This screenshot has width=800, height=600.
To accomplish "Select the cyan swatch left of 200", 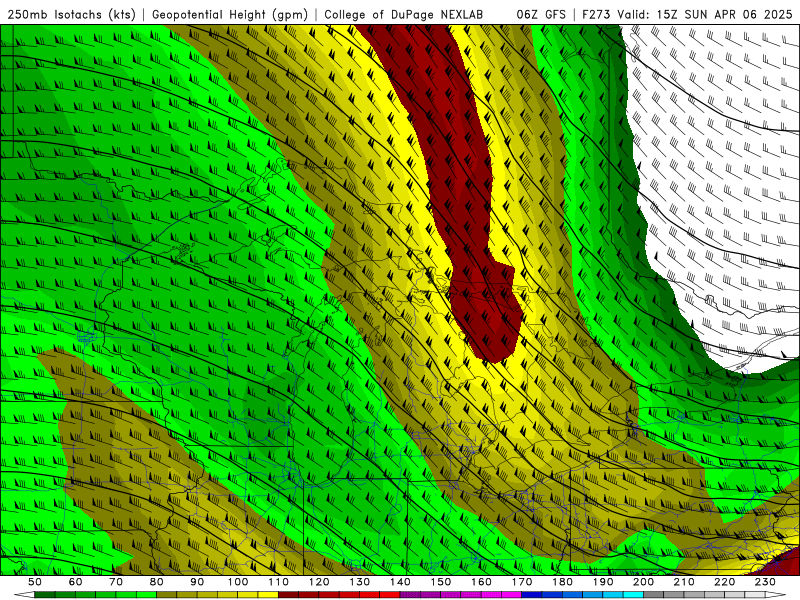I will (x=633, y=594).
